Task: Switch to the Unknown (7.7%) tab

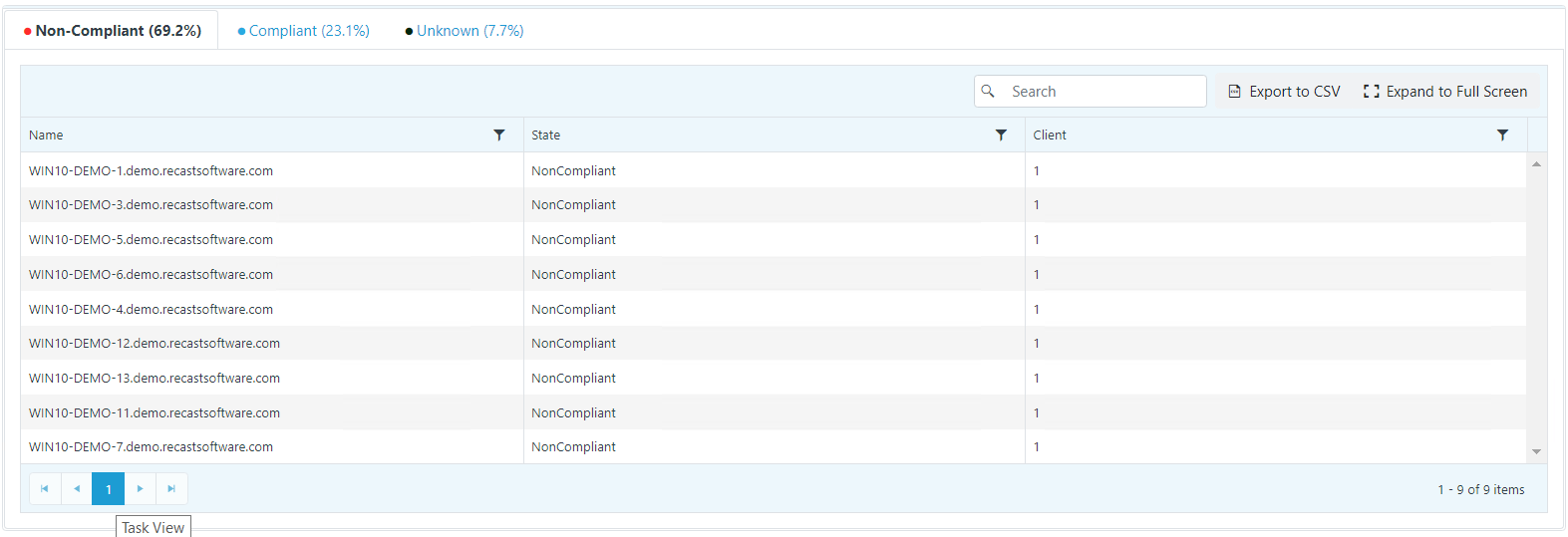Action: pyautogui.click(x=465, y=31)
